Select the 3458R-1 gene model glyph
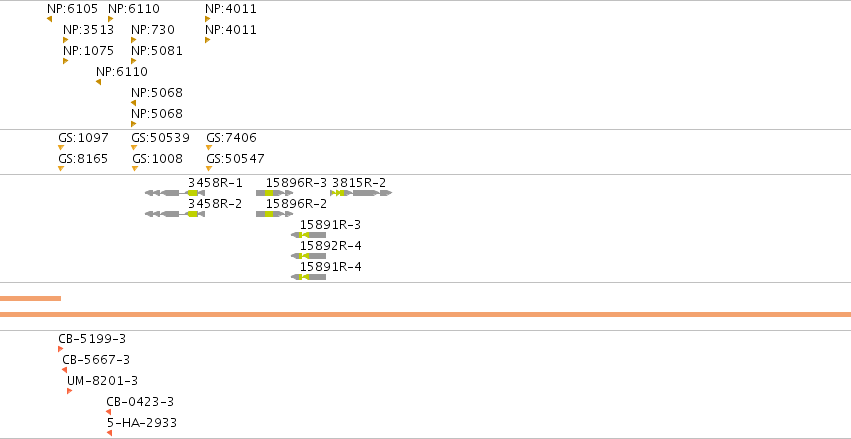This screenshot has height=439, width=851. 175,193
